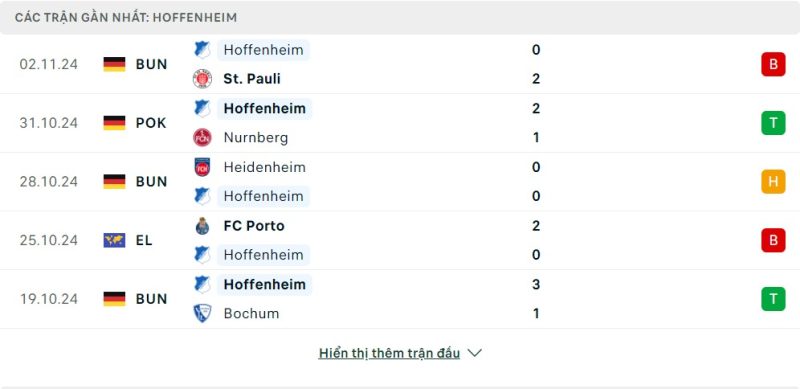Click the green T badge for Bochum match
800x389 pixels.
[x=773, y=299]
